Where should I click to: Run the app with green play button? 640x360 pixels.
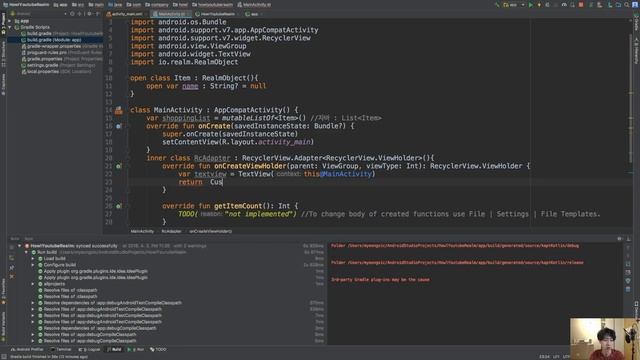point(531,5)
